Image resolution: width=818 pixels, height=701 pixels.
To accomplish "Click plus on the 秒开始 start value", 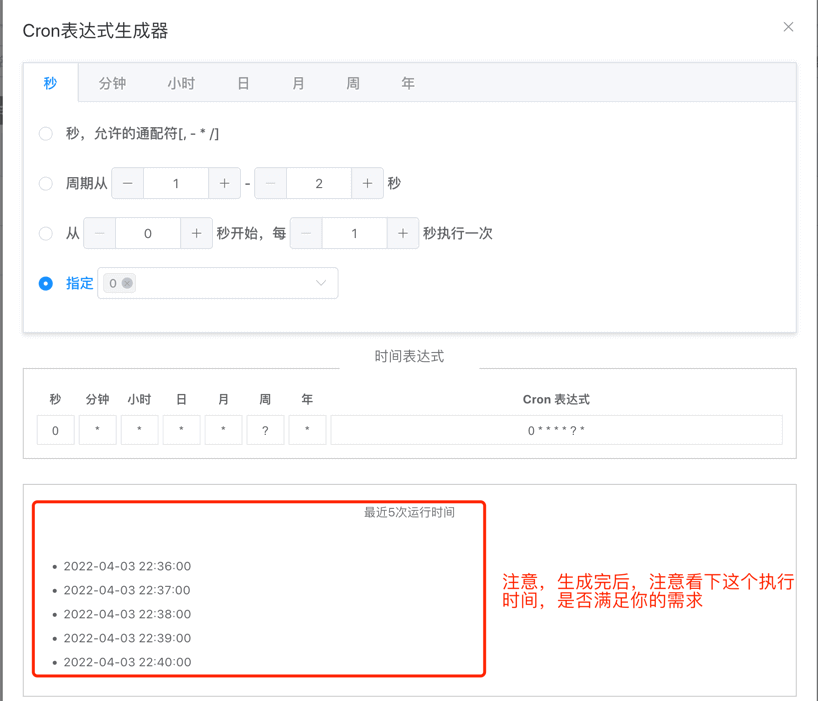I will (x=196, y=234).
